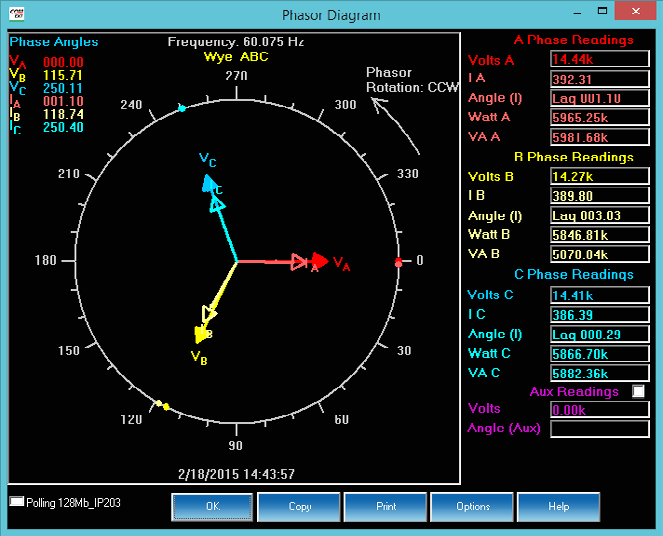The image size is (663, 536).
Task: Click IB phase angle 118.74
Action: [x=63, y=114]
